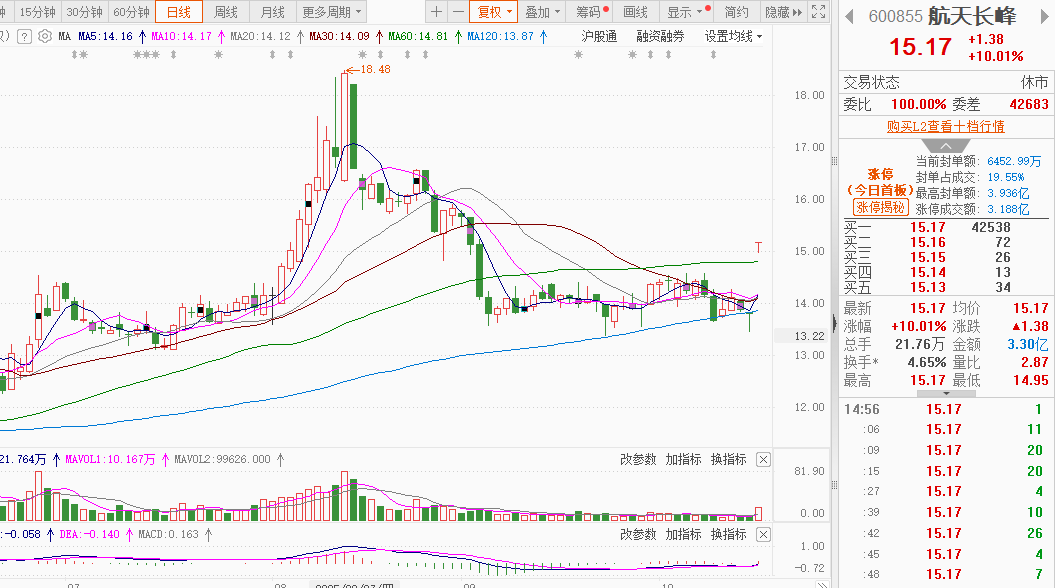Switch to the 15分钟 period tab
This screenshot has width=1055, height=588.
[37, 12]
